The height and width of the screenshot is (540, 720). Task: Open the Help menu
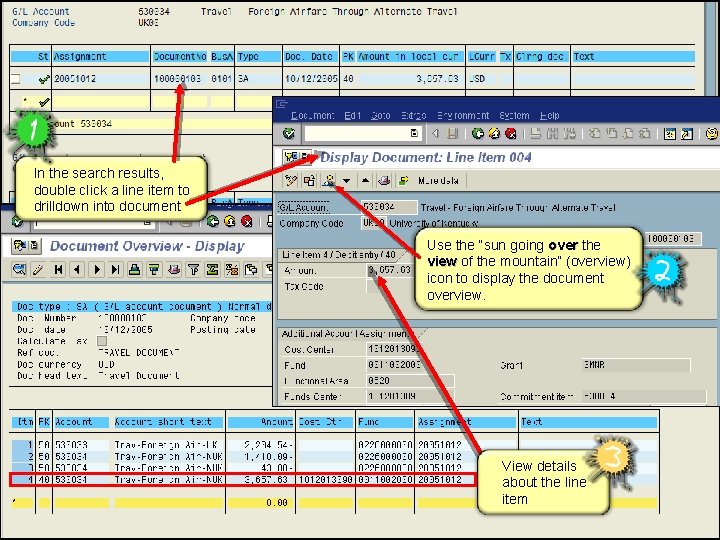[x=550, y=116]
